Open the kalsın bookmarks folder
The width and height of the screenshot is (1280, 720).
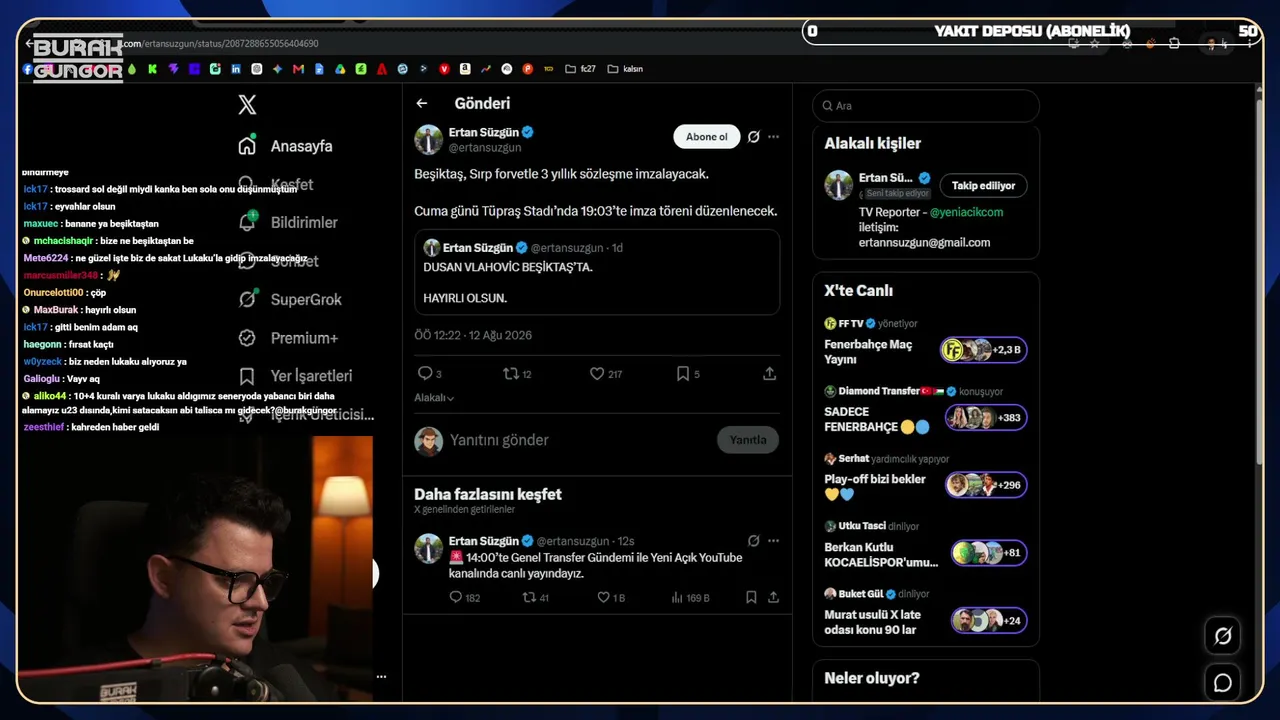[625, 69]
